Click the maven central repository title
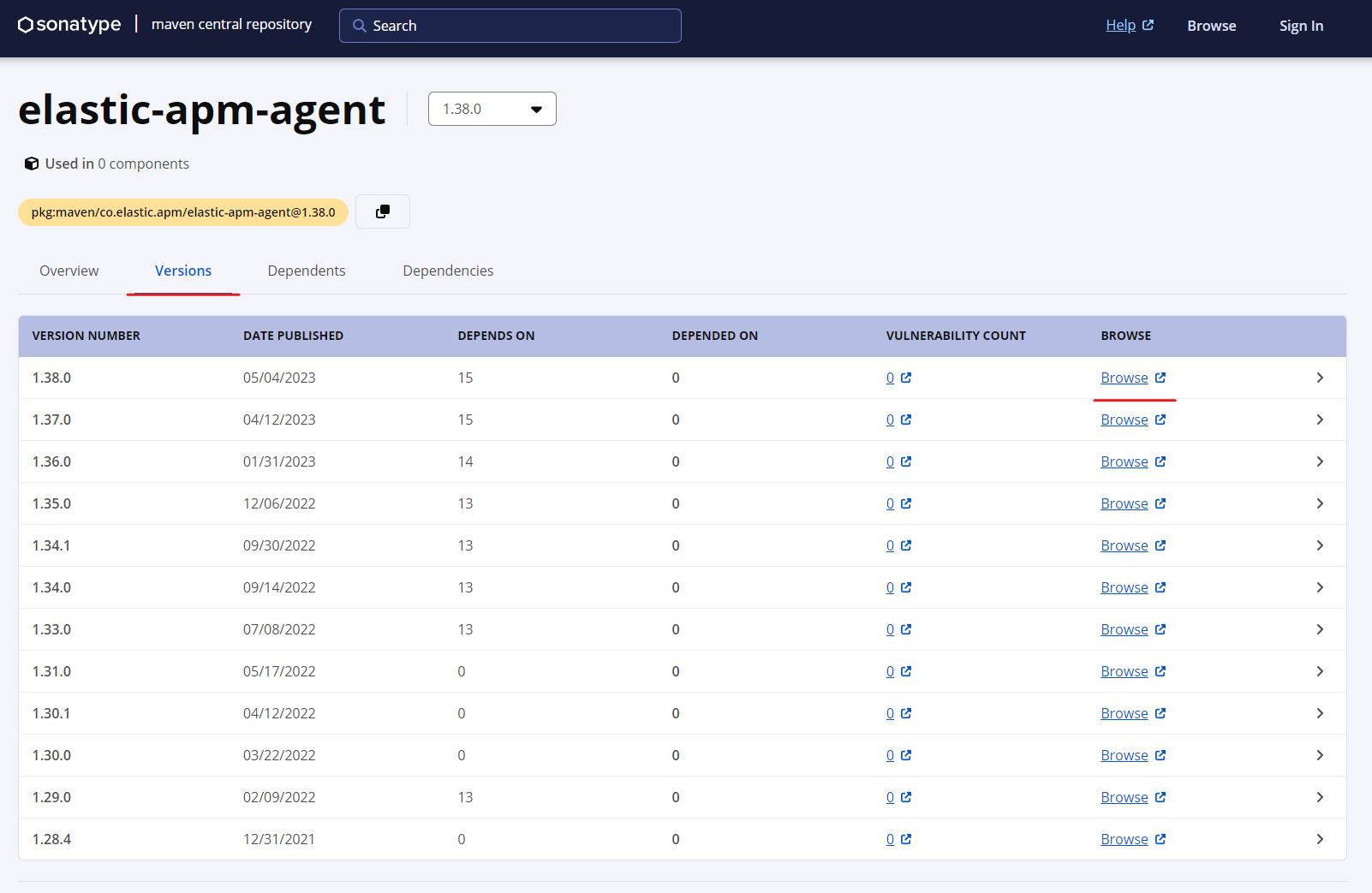1372x893 pixels. [231, 24]
